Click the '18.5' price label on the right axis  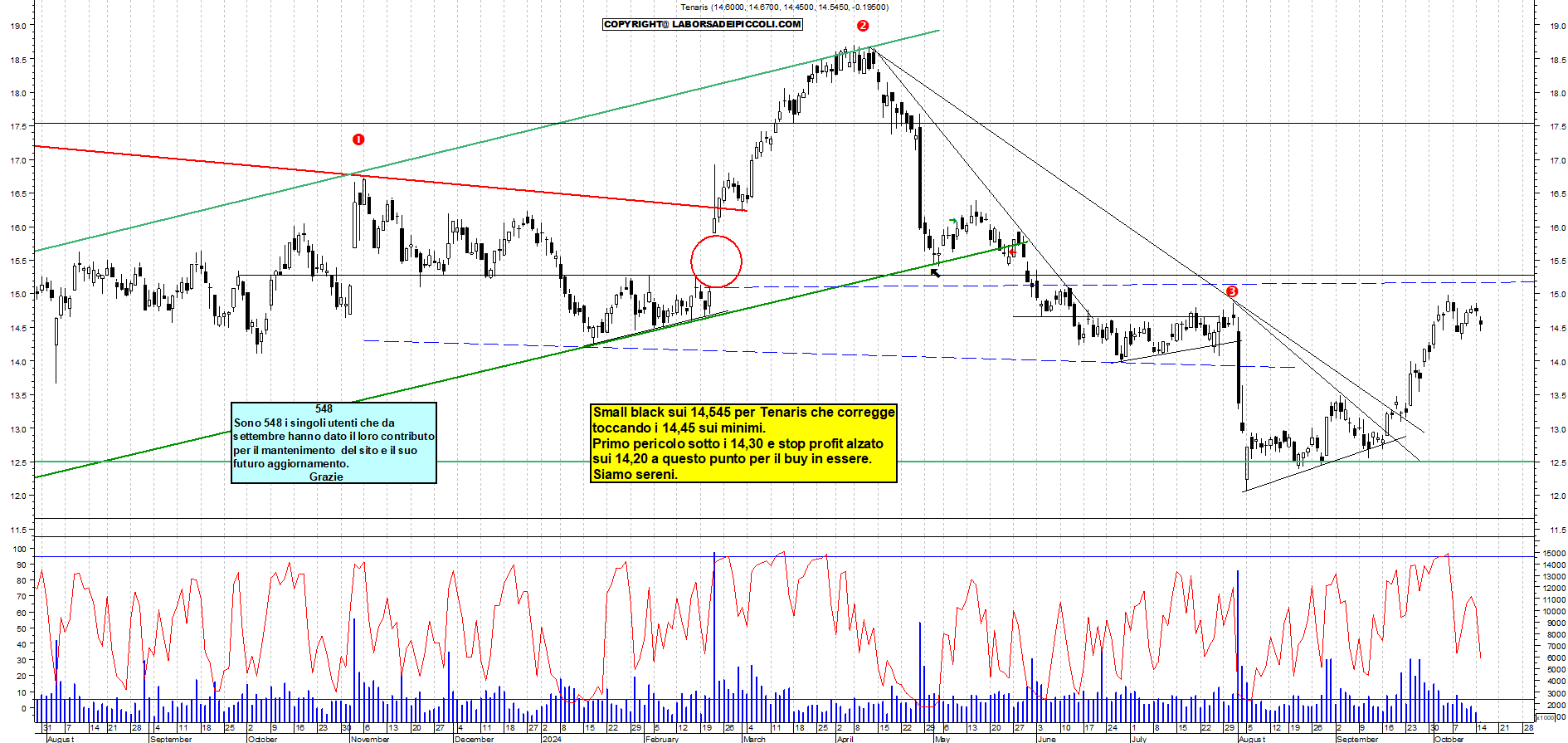pos(1557,60)
